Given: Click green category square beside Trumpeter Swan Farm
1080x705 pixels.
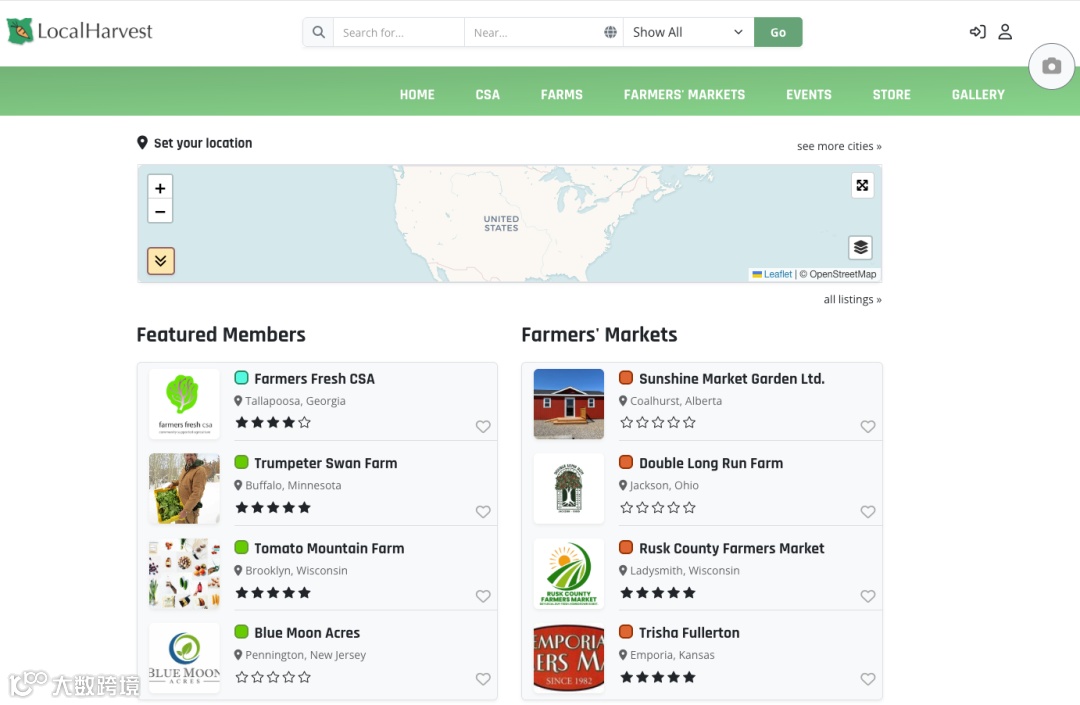Looking at the screenshot, I should pyautogui.click(x=241, y=462).
